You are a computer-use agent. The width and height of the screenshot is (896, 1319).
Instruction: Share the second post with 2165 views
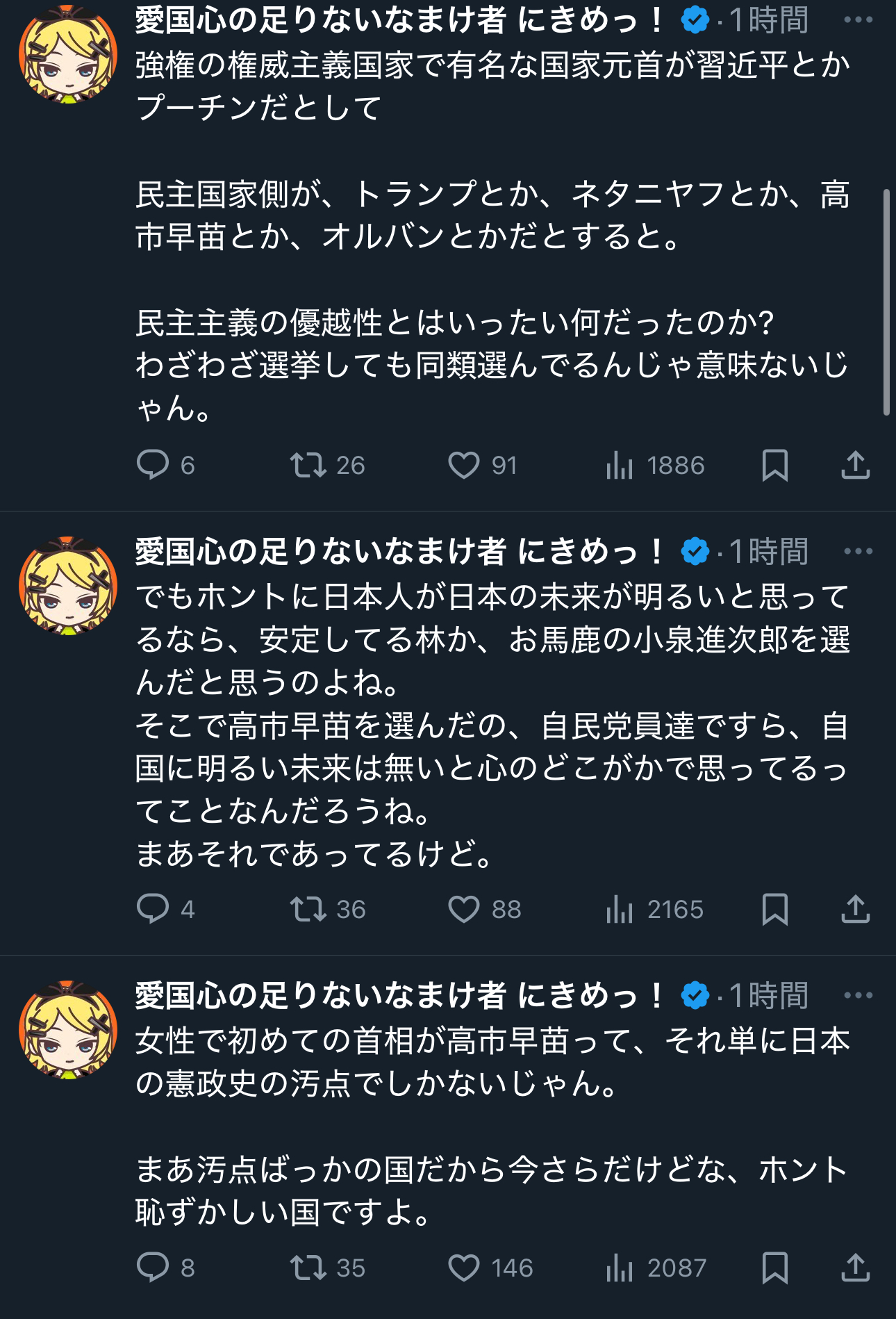855,909
